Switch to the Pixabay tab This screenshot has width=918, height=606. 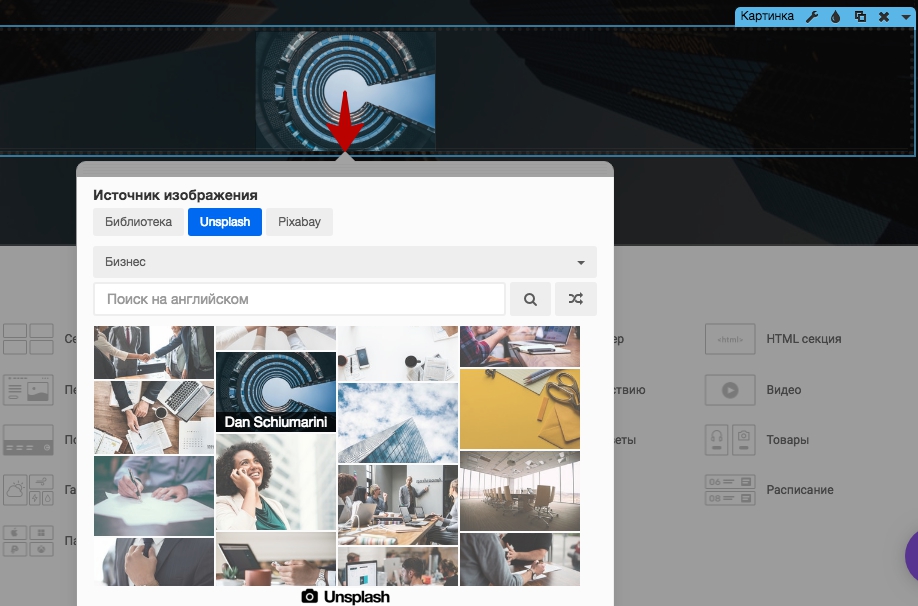tap(299, 222)
